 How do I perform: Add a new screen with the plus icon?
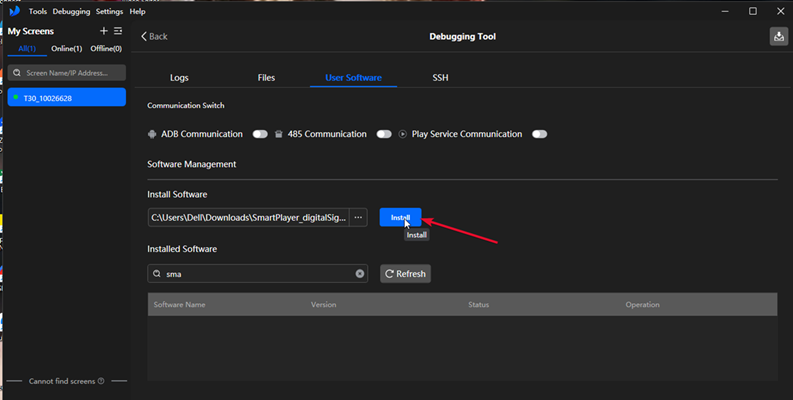(x=104, y=31)
